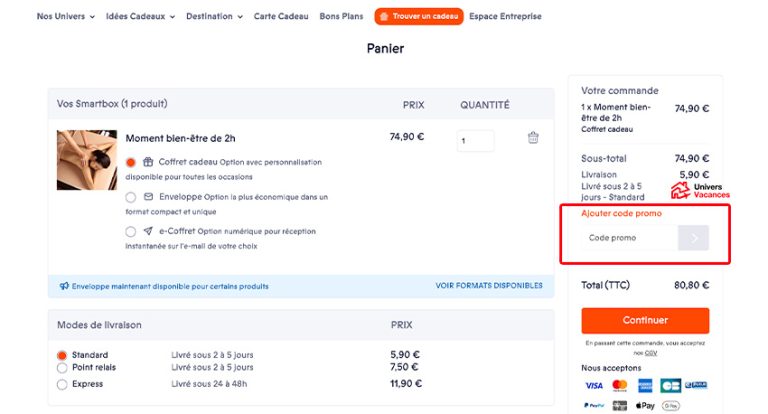Click the megaphone icon in the Enveloppe banner
The width and height of the screenshot is (768, 414).
64,286
